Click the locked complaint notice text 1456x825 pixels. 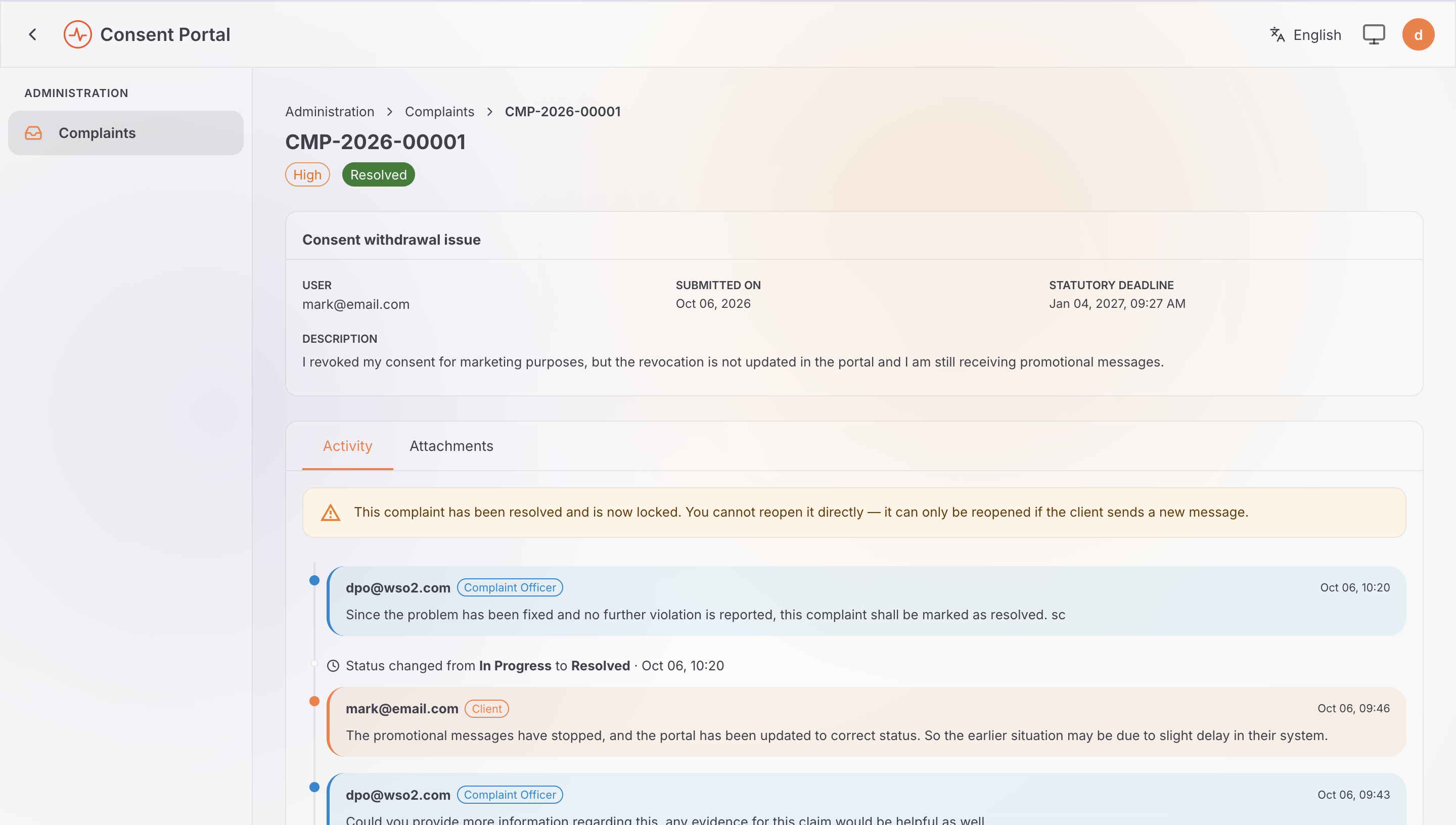click(x=801, y=512)
